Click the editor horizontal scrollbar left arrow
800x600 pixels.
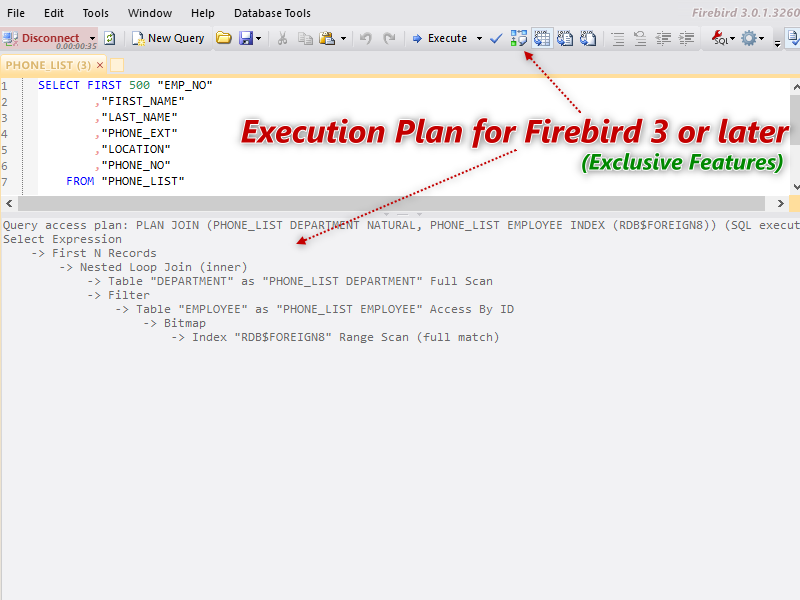click(x=9, y=204)
